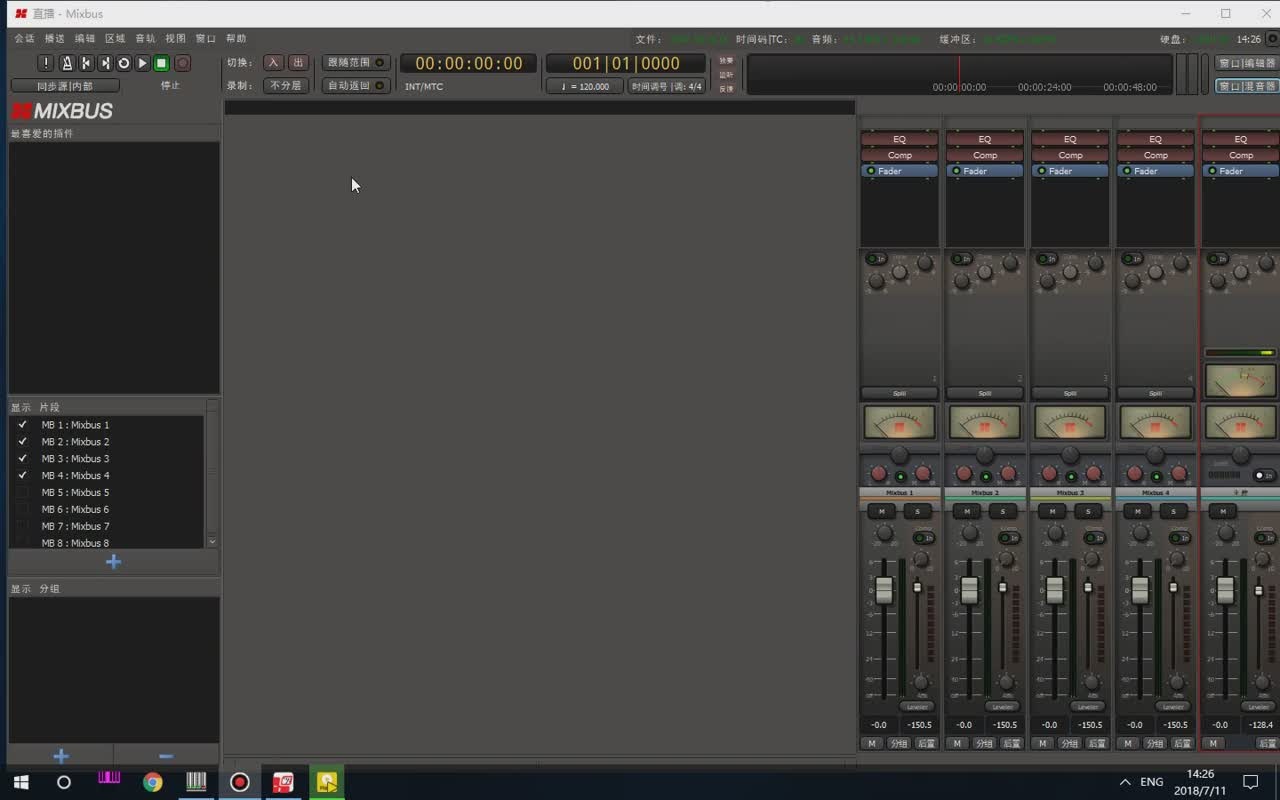Image resolution: width=1280 pixels, height=800 pixels.
Task: Open Chrome from the taskbar
Action: pos(152,782)
